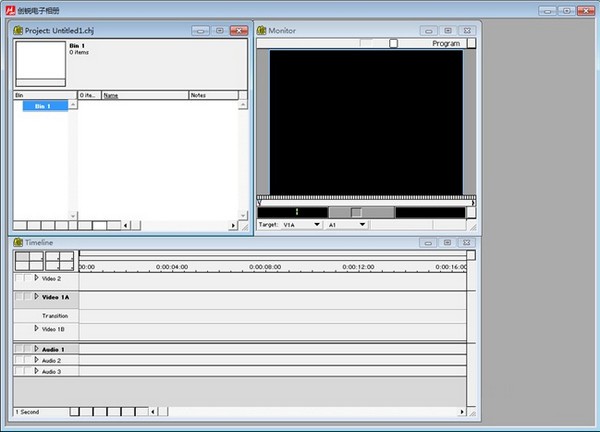The height and width of the screenshot is (432, 600).
Task: Click the Timeline window title icon
Action: (x=18, y=242)
